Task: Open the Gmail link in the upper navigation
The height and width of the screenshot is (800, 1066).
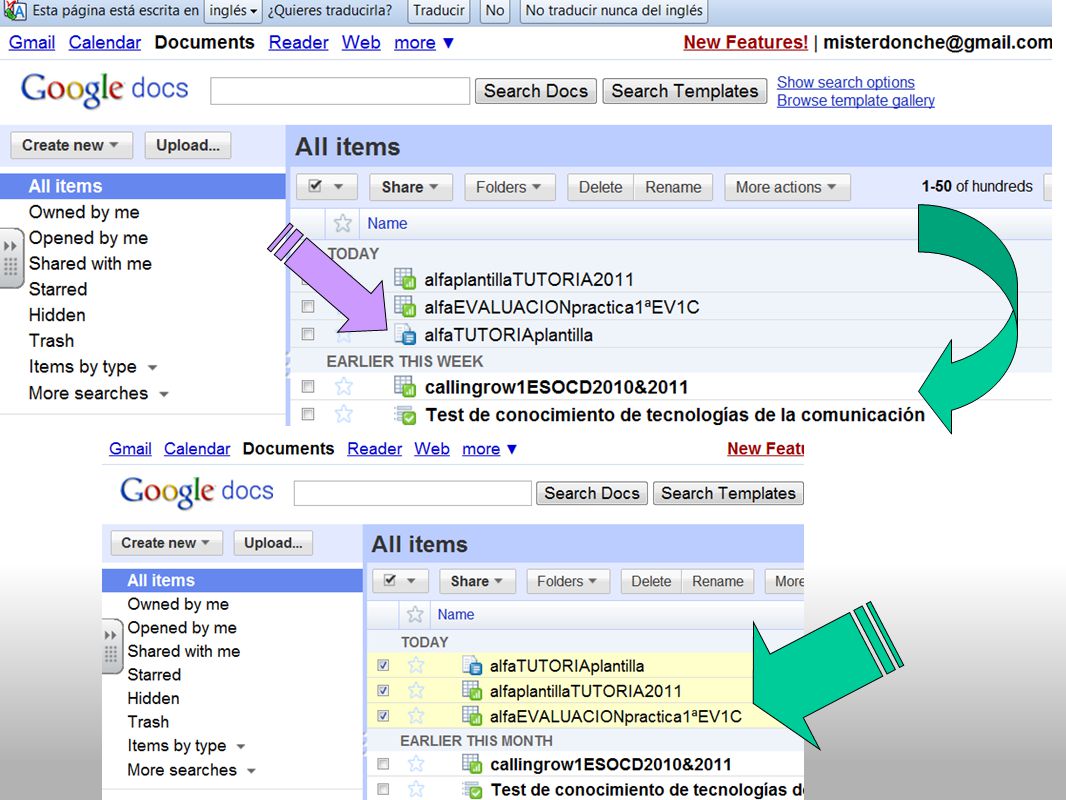Action: point(32,42)
